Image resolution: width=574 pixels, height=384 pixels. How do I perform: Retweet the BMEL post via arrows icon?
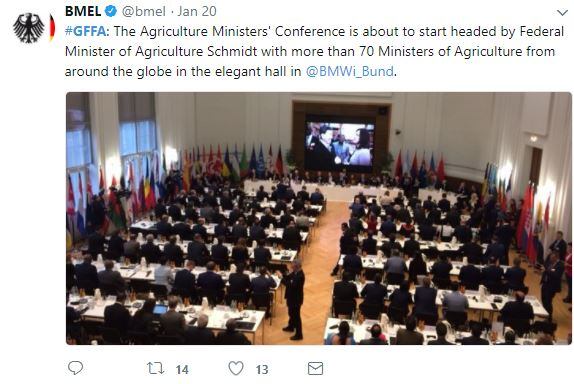coord(155,368)
